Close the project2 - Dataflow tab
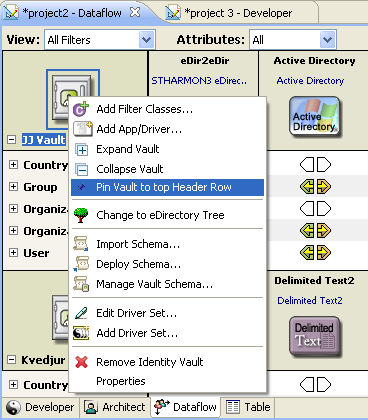 pos(135,12)
